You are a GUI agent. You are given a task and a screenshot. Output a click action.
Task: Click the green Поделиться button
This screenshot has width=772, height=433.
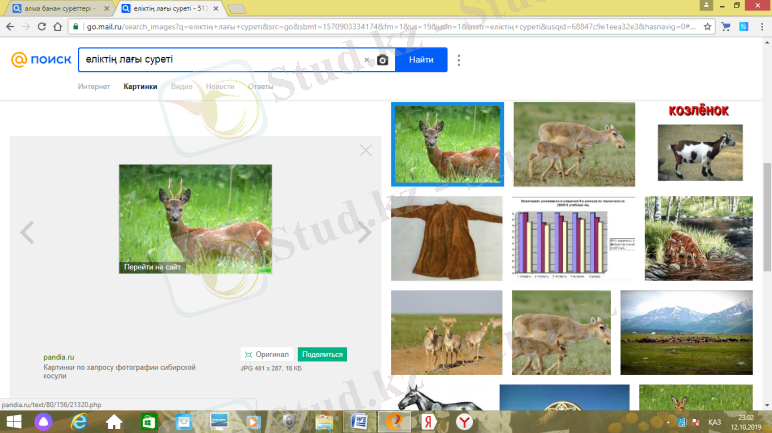click(322, 354)
